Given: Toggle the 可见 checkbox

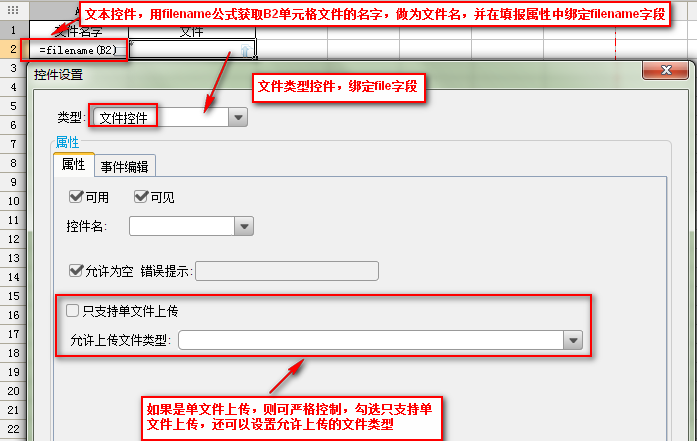Looking at the screenshot, I should point(141,196).
